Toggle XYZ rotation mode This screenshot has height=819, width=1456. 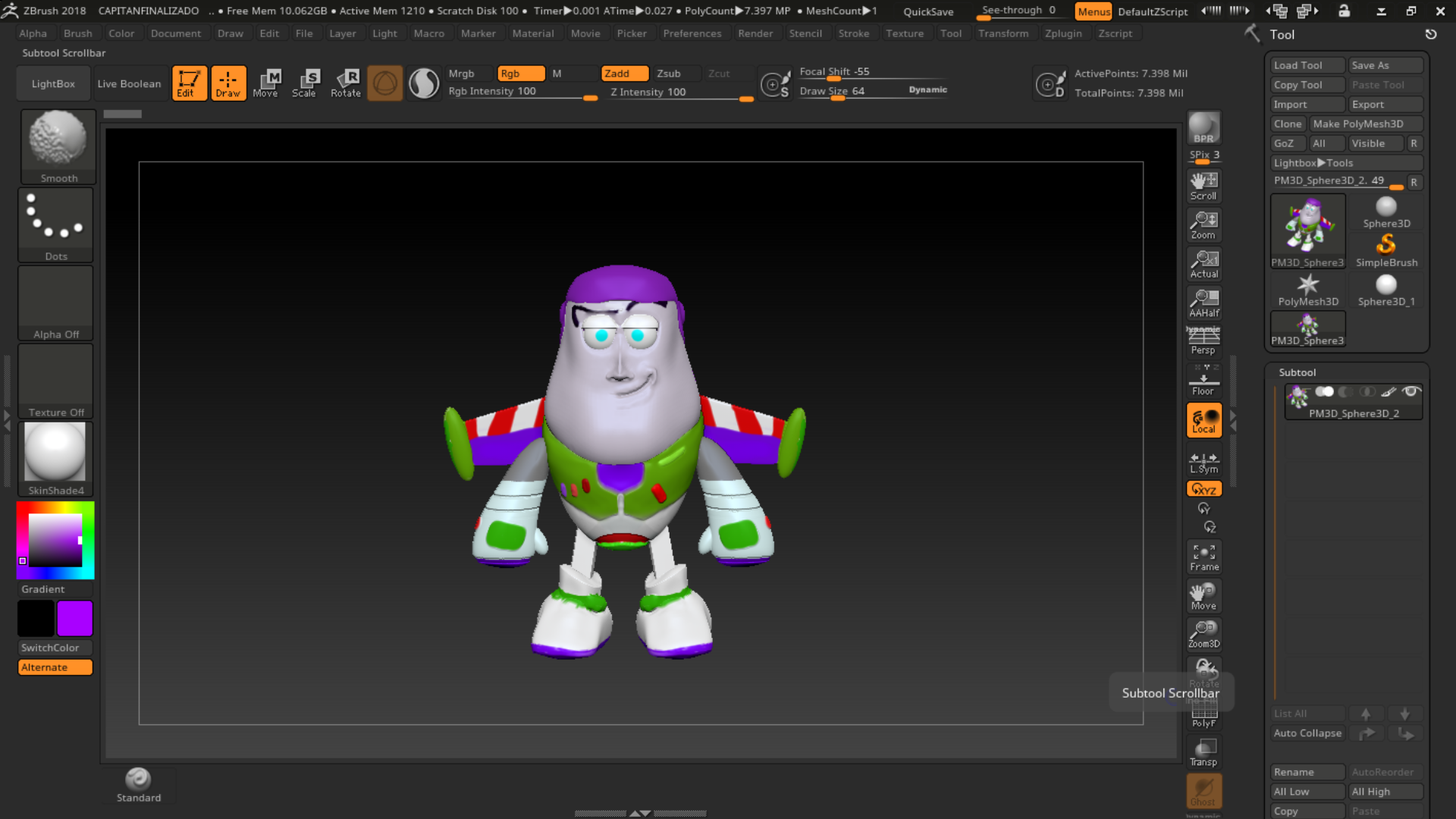tap(1203, 489)
